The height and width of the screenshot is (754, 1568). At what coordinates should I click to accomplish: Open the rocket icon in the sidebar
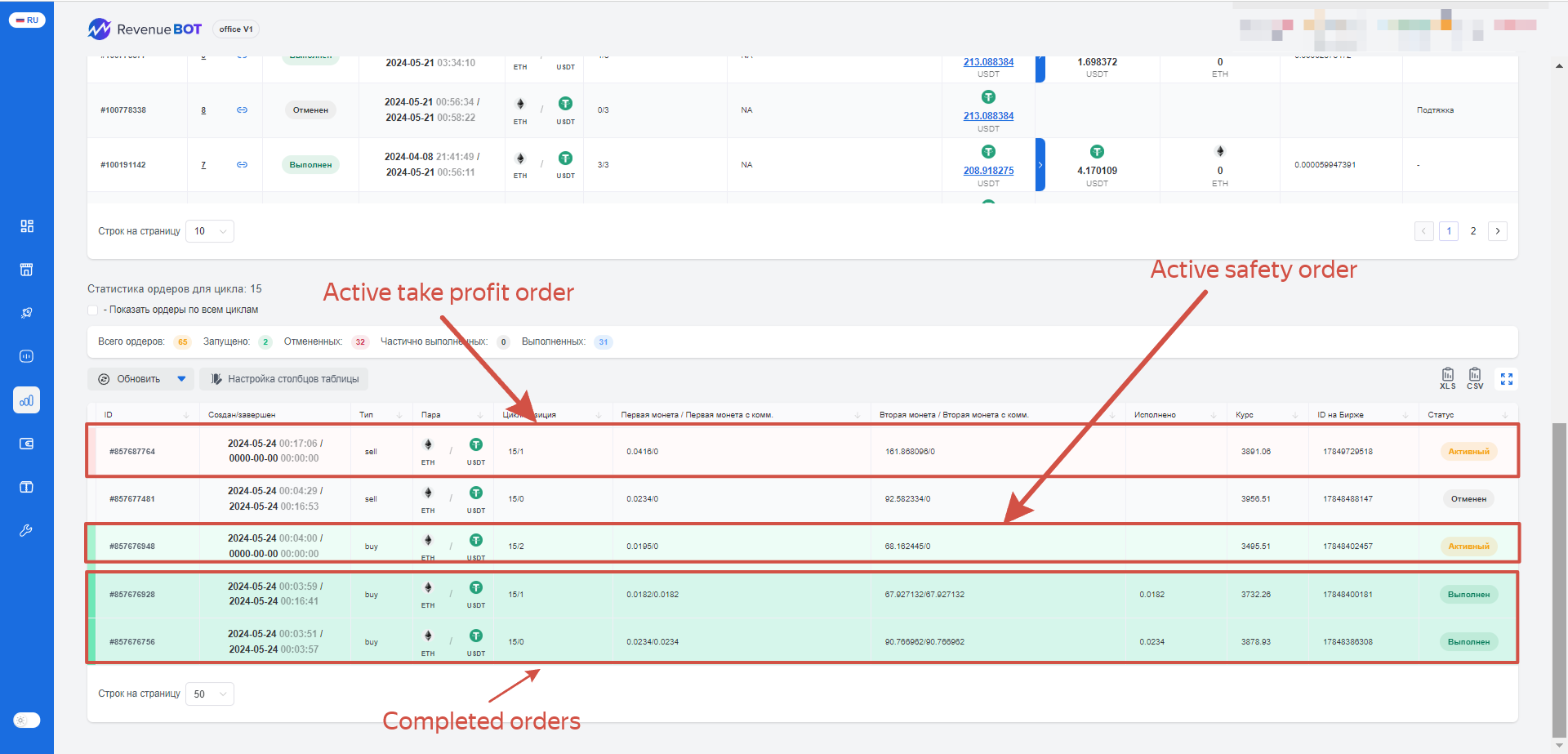[27, 313]
